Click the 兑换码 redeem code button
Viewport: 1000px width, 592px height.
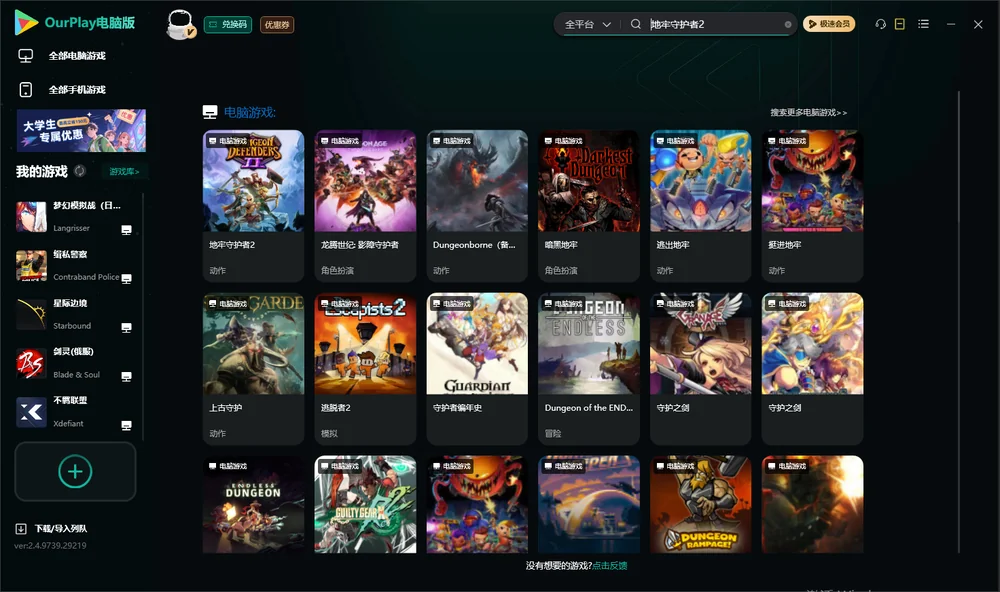point(228,24)
